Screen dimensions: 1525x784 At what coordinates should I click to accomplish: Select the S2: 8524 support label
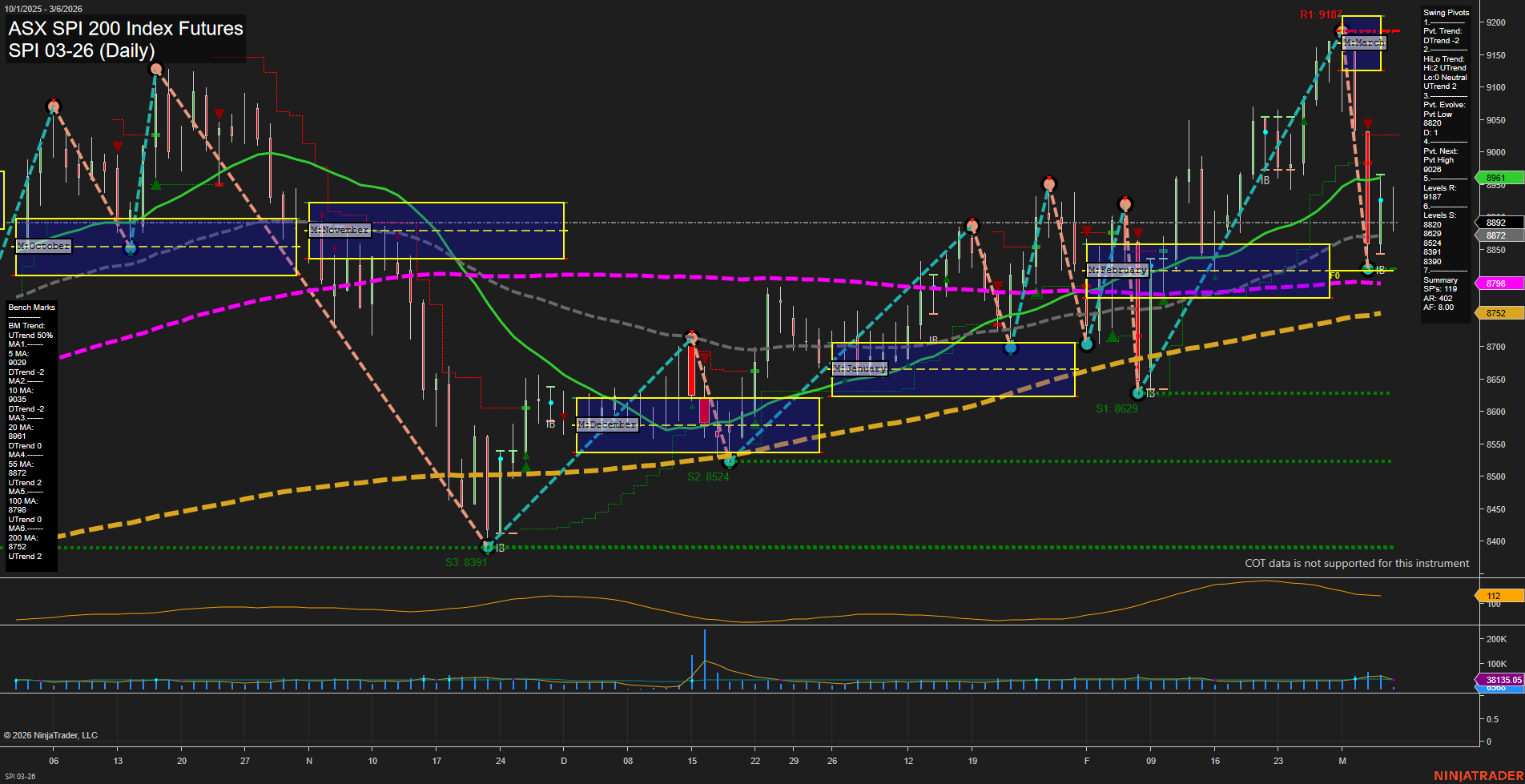click(710, 475)
